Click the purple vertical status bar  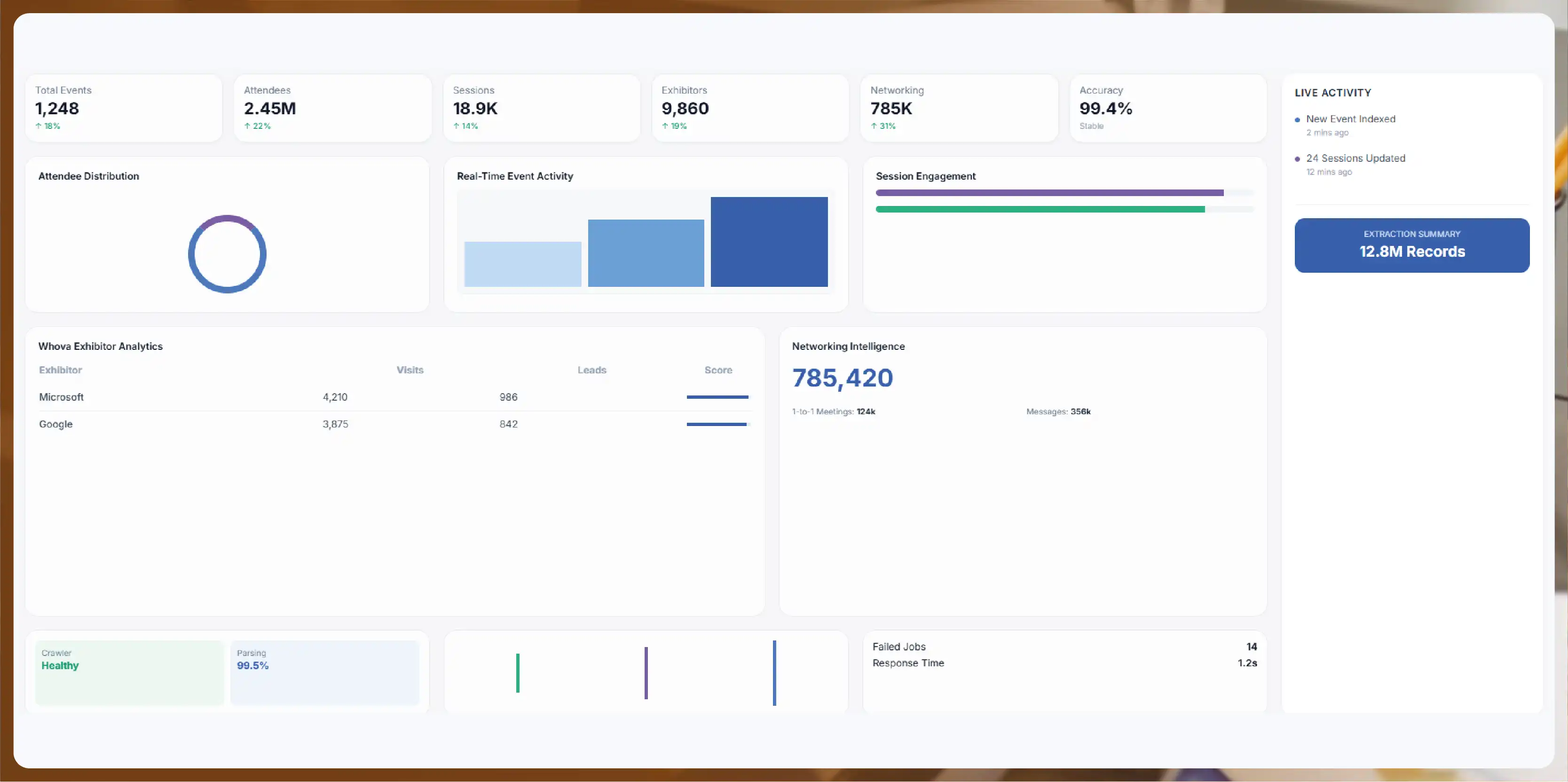coord(646,672)
